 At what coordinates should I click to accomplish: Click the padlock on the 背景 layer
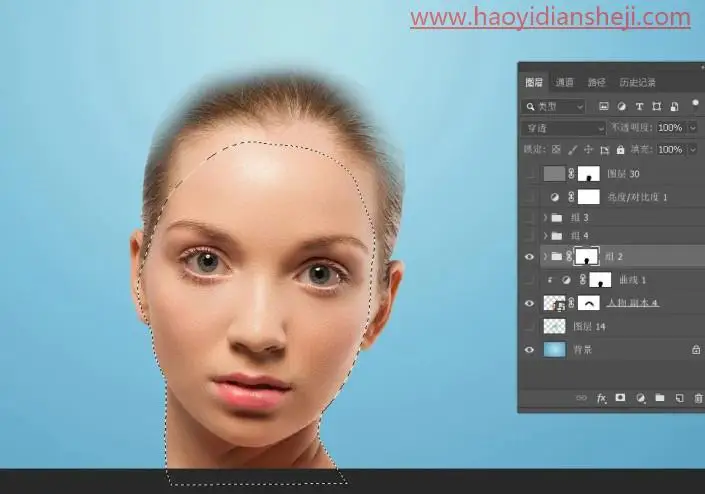point(696,349)
